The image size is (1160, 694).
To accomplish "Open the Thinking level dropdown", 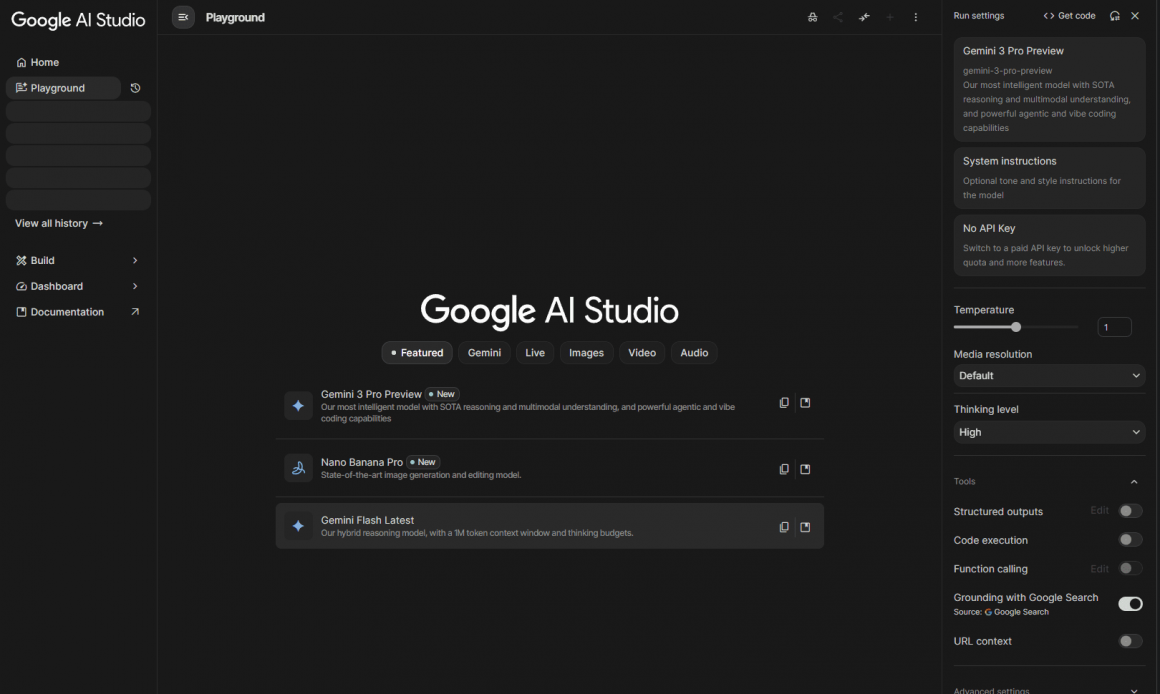I will 1048,432.
